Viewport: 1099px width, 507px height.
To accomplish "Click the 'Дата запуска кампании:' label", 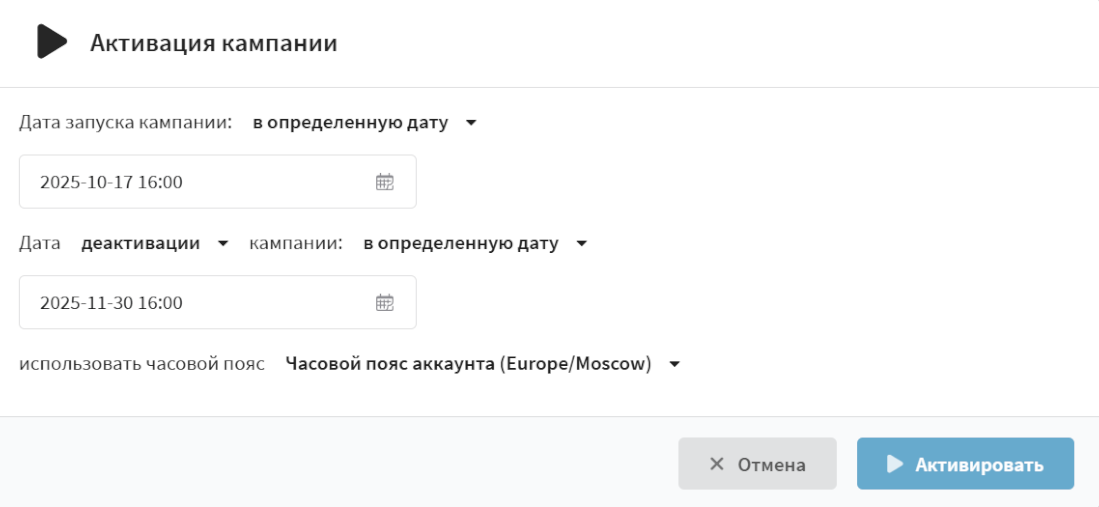I will tap(126, 123).
